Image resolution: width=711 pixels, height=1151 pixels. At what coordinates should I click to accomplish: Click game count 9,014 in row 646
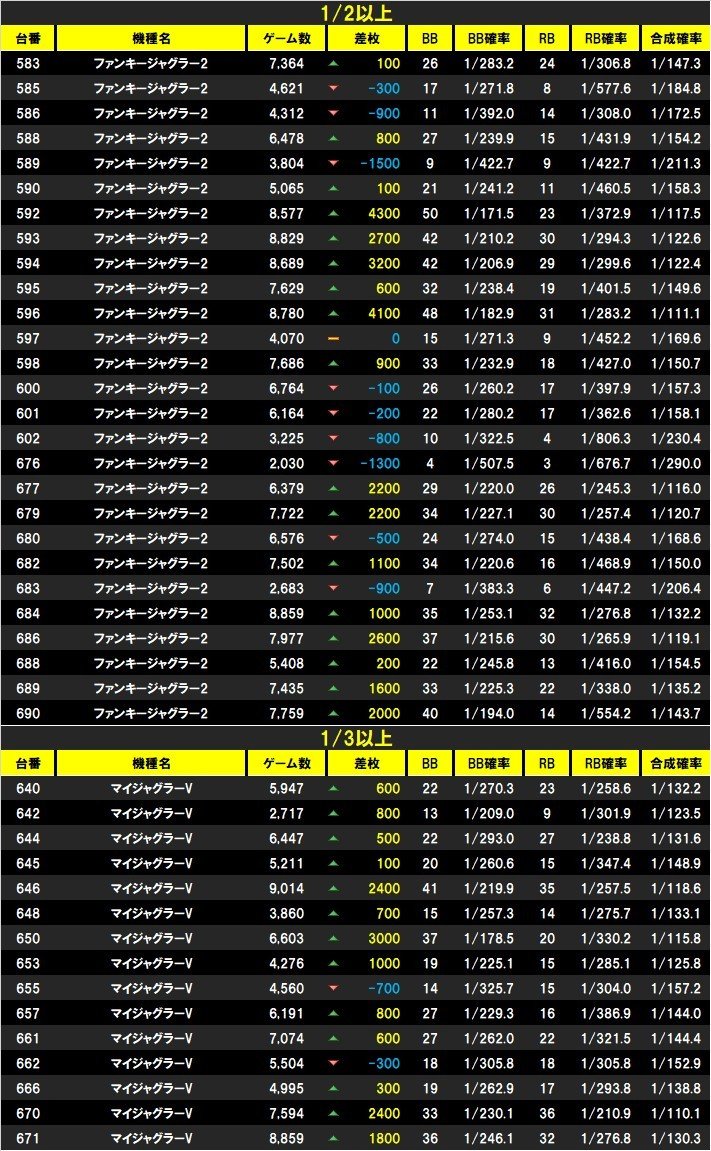[286, 888]
